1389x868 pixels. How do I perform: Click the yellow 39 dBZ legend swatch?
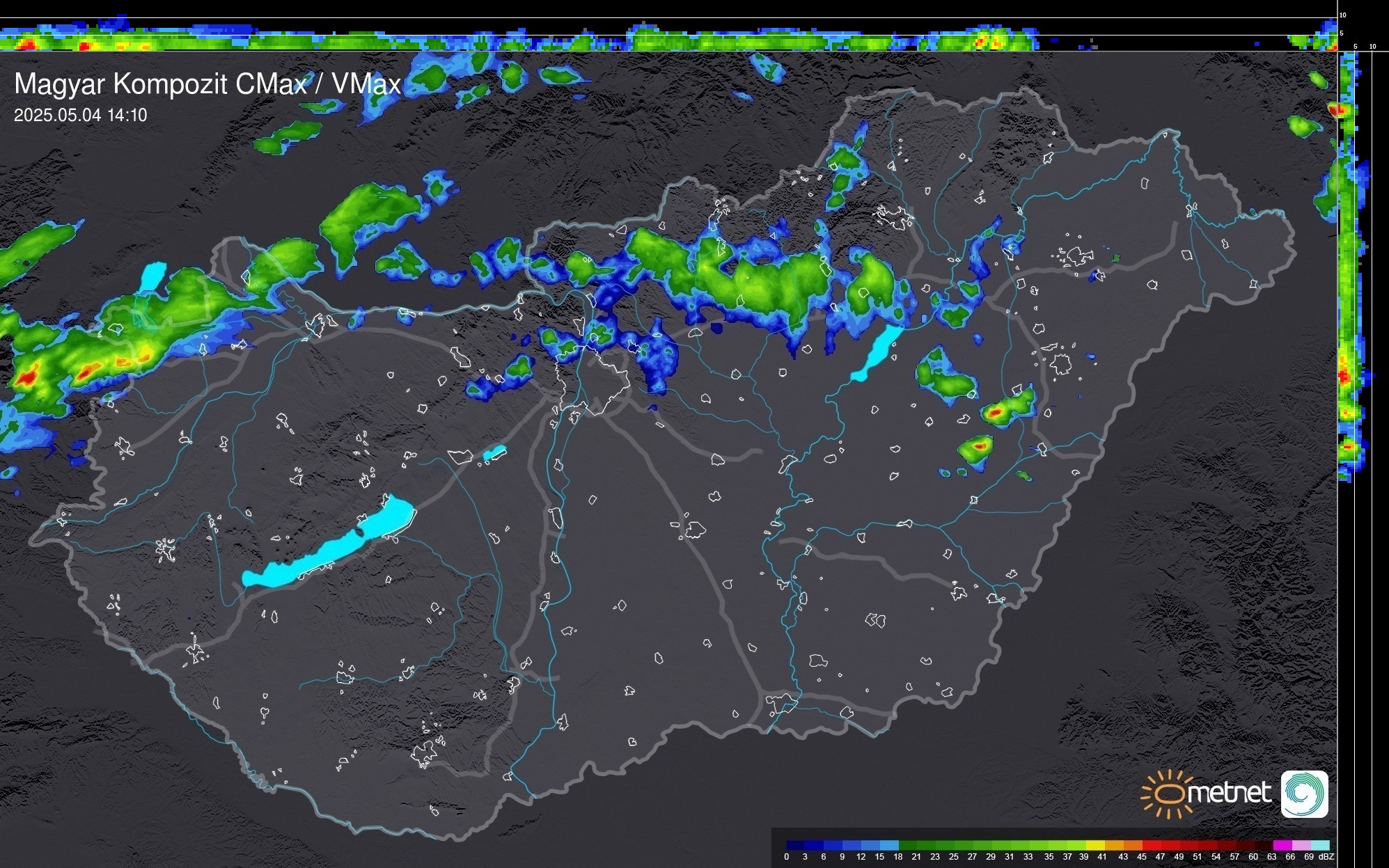pyautogui.click(x=1095, y=845)
